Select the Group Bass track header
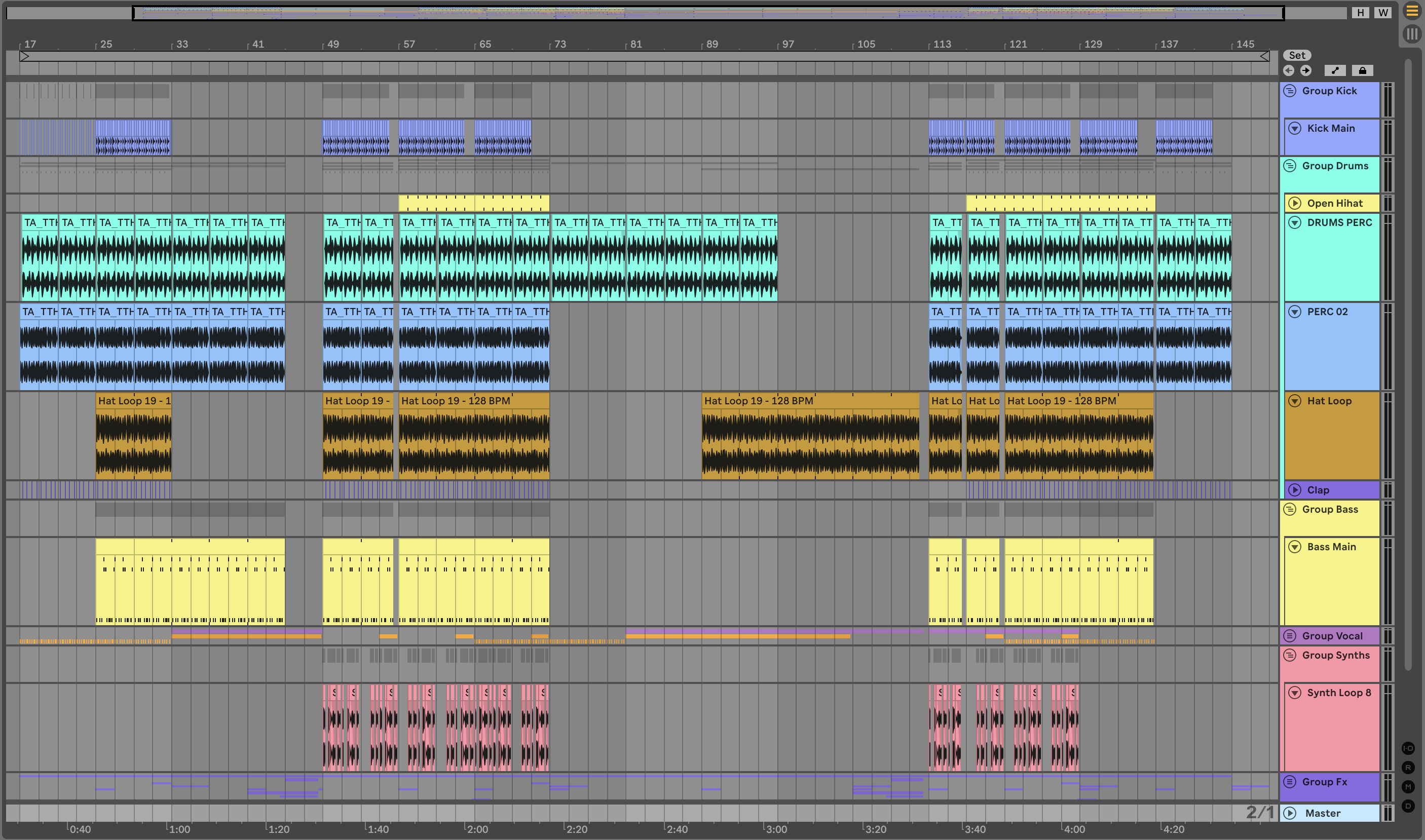This screenshot has height=840, width=1425. click(x=1330, y=510)
